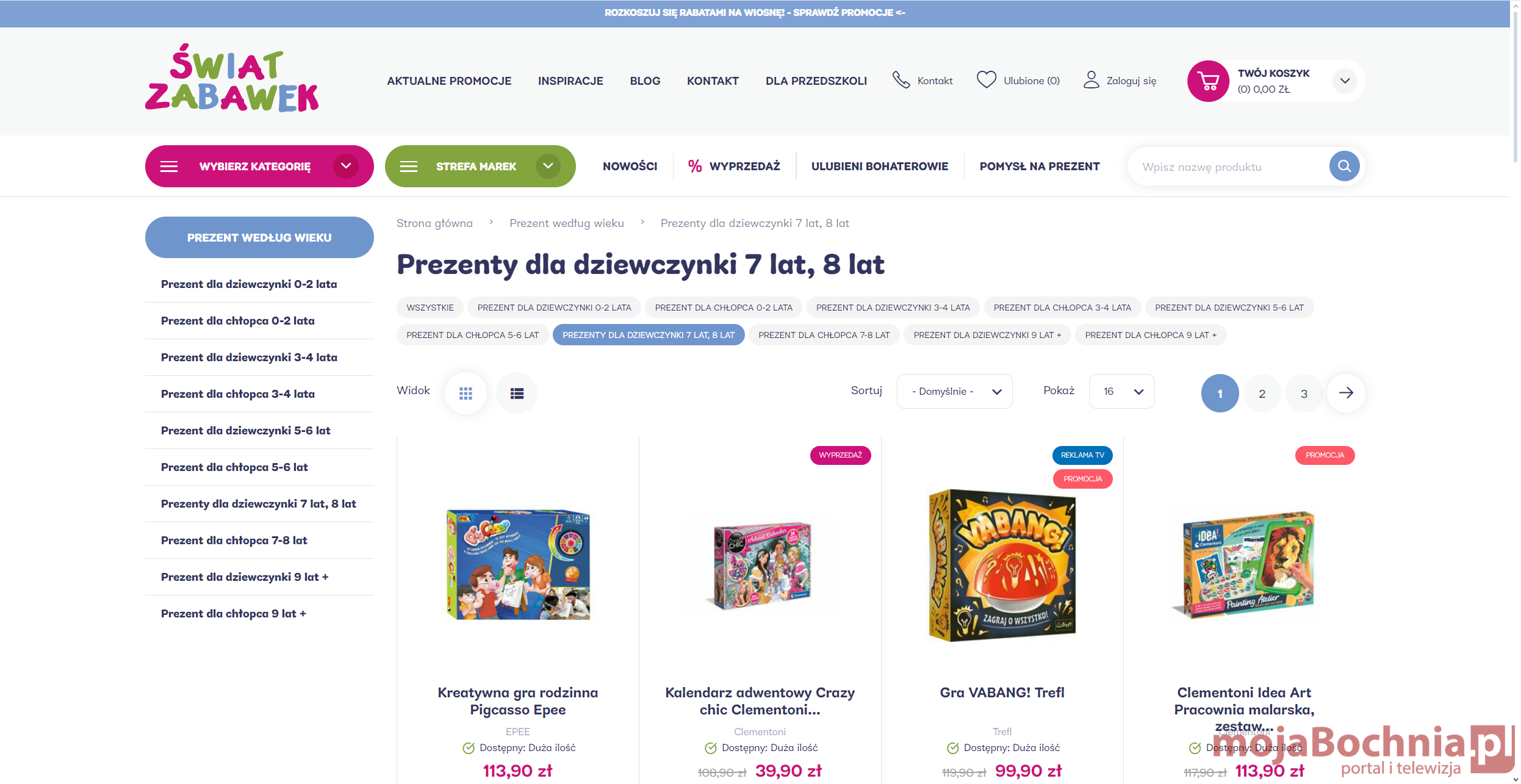This screenshot has width=1521, height=784.
Task: Switch to list view icon
Action: [x=517, y=393]
